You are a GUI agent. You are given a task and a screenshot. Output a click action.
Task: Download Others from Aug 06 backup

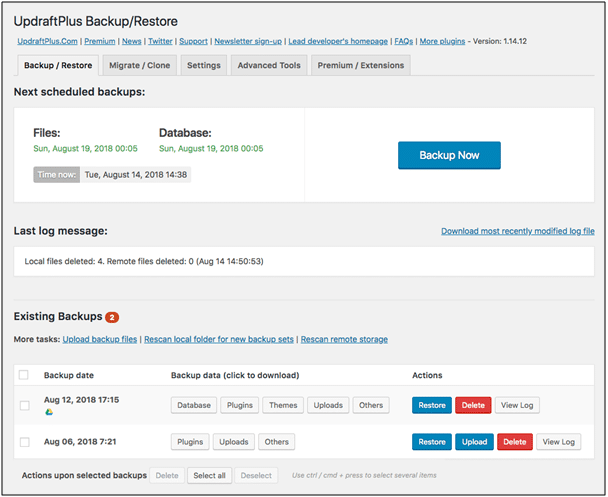[x=276, y=442]
